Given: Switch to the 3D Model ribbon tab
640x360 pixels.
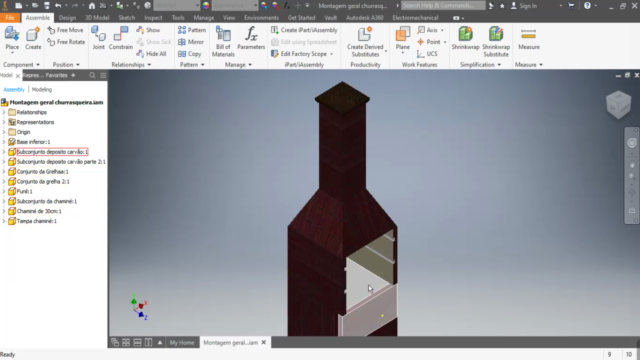Looking at the screenshot, I should point(97,18).
